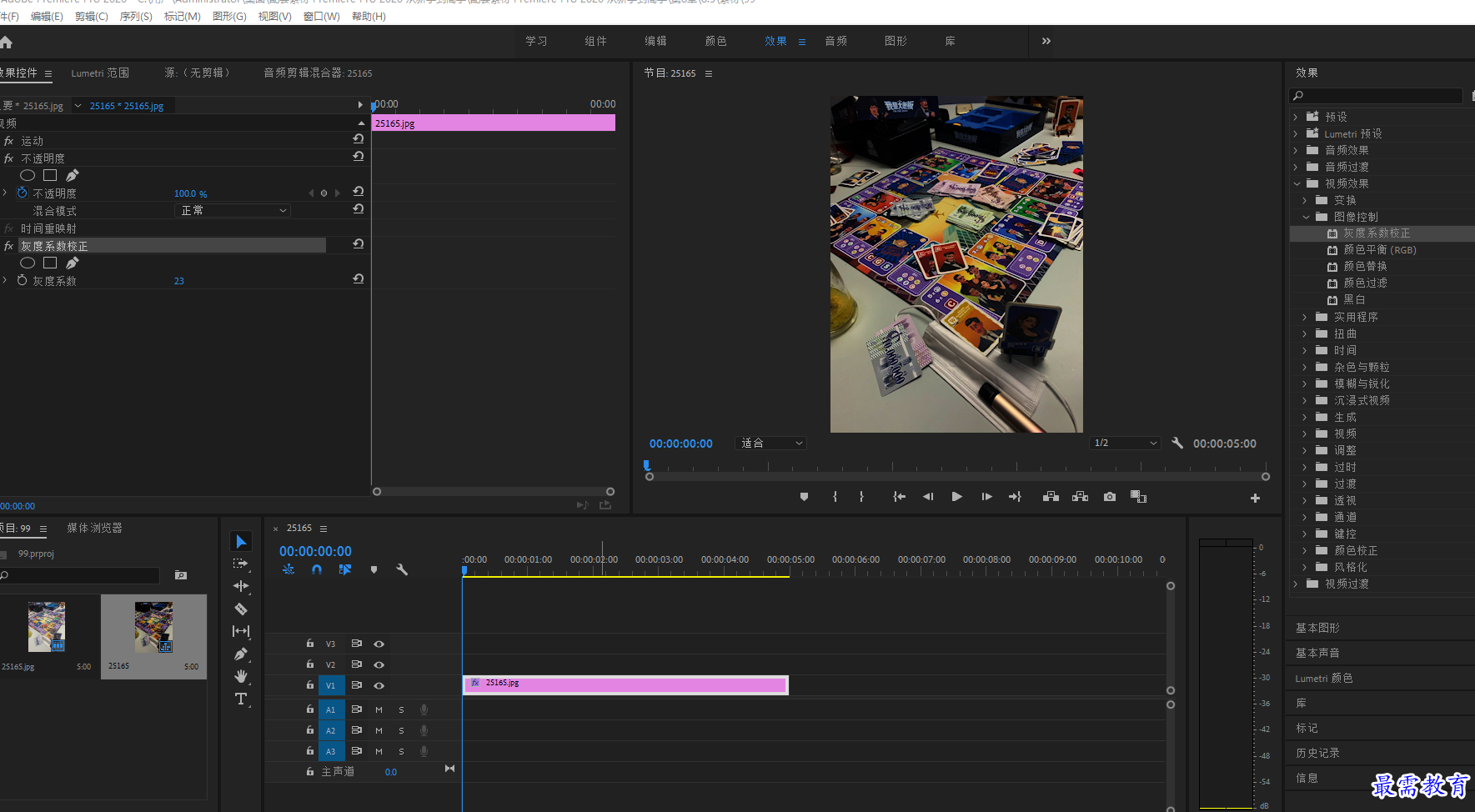Select the Selection arrow tool
The width and height of the screenshot is (1475, 812).
[x=241, y=542]
